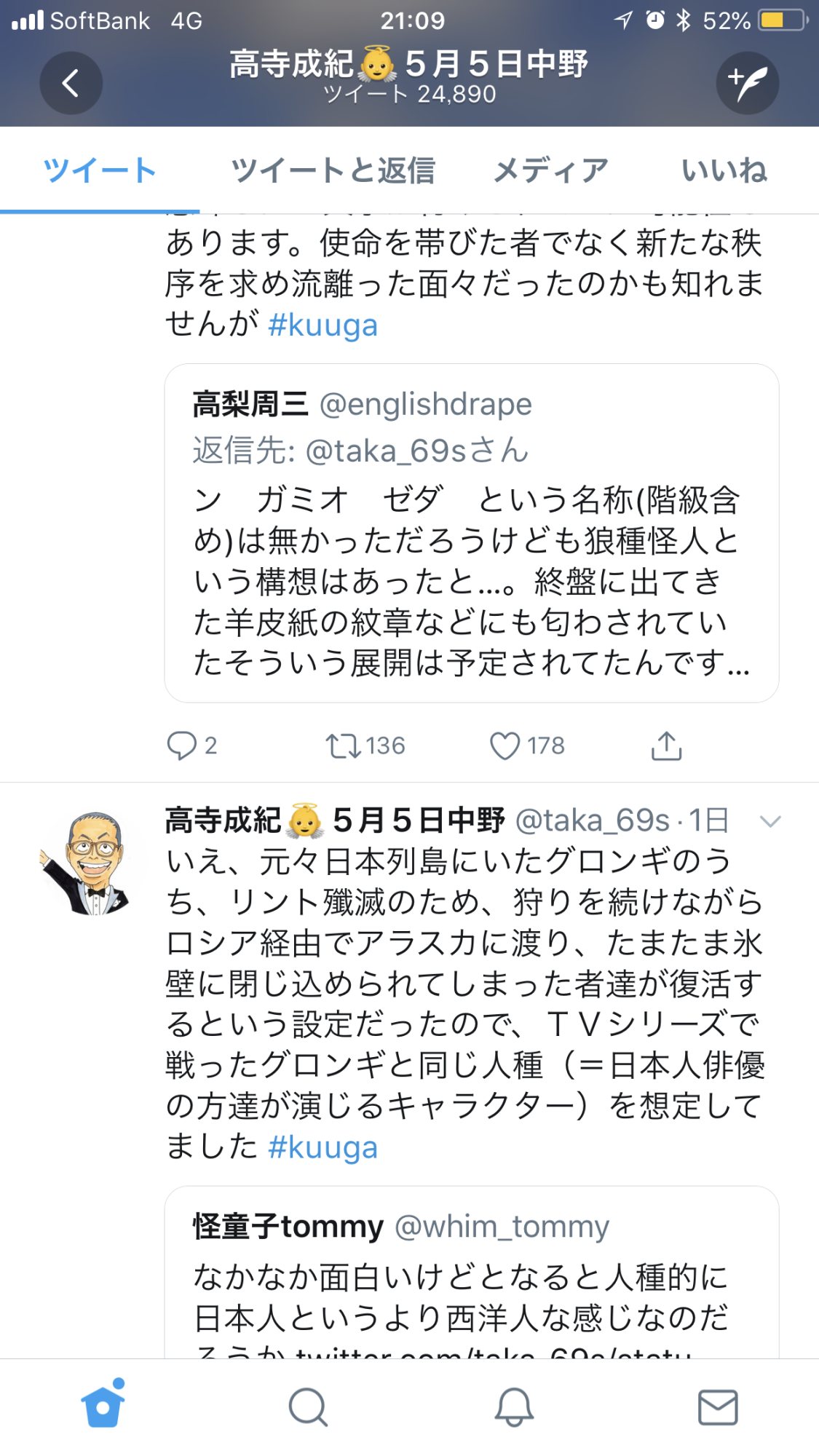The width and height of the screenshot is (819, 1456).
Task: Switch to メディア tab
Action: [551, 170]
